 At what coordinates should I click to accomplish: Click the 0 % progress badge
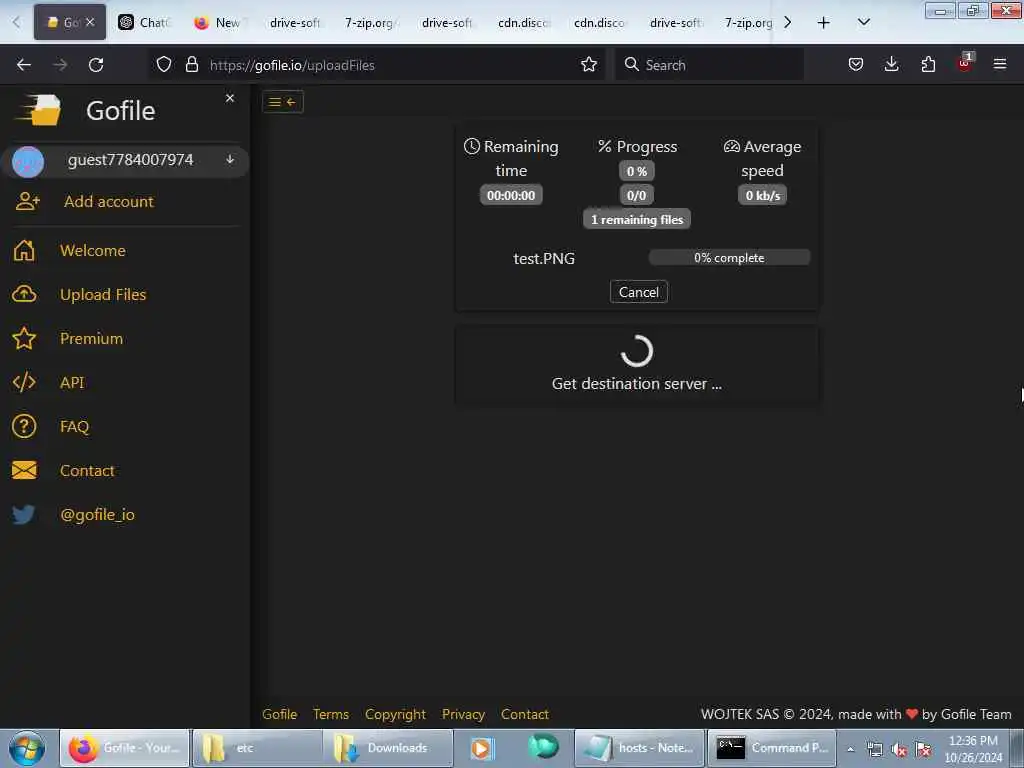click(x=637, y=171)
